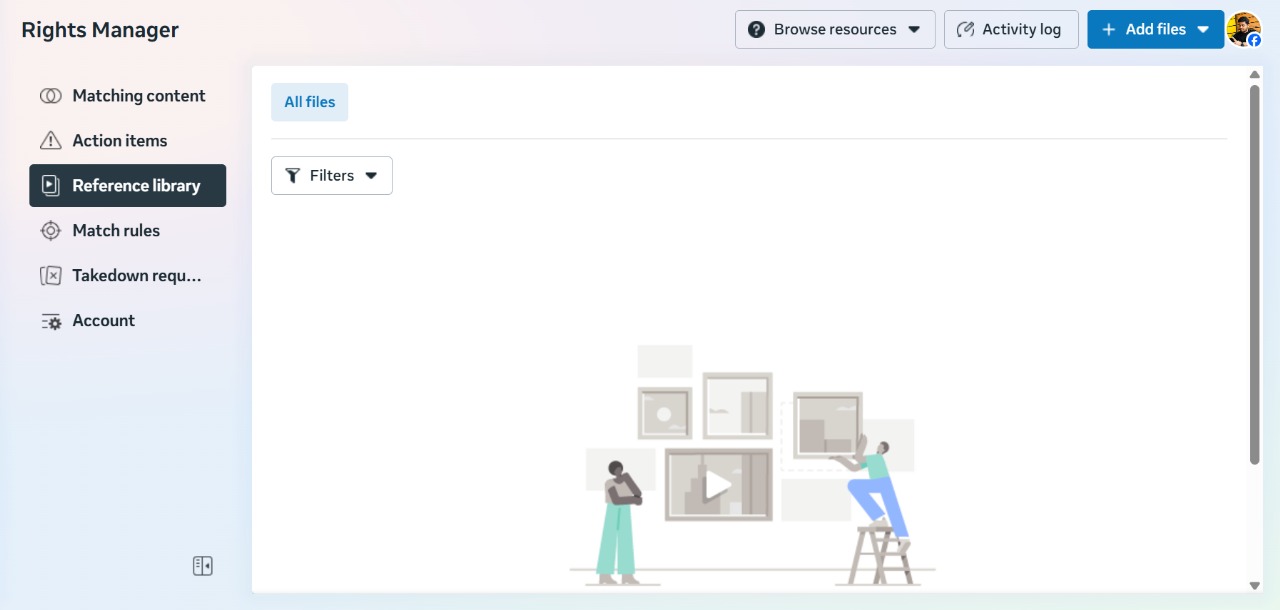Image resolution: width=1280 pixels, height=610 pixels.
Task: Click the Action items warning triangle icon
Action: point(50,141)
